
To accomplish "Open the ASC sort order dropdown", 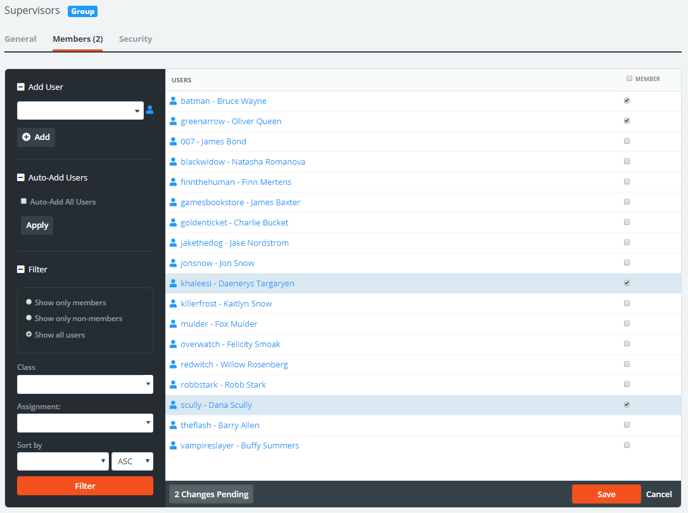I will point(133,461).
